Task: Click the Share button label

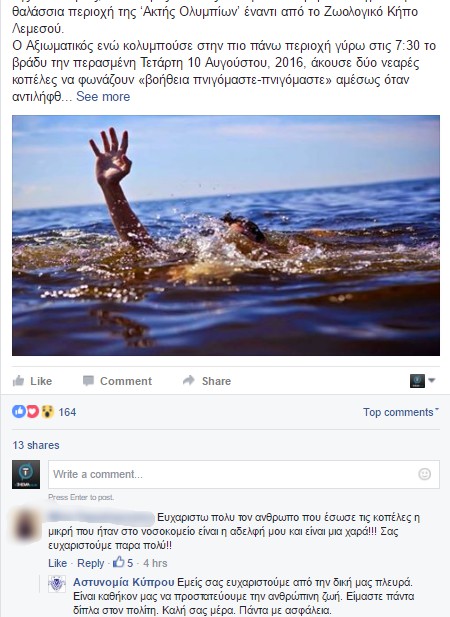Action: click(x=216, y=381)
